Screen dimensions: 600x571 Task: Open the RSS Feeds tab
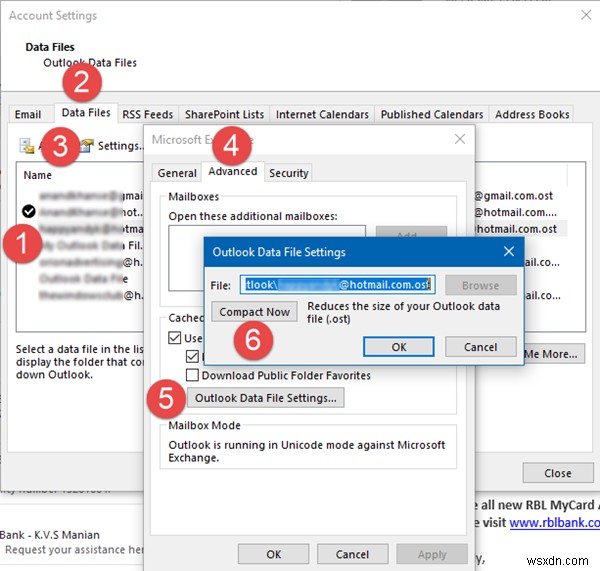[x=147, y=114]
